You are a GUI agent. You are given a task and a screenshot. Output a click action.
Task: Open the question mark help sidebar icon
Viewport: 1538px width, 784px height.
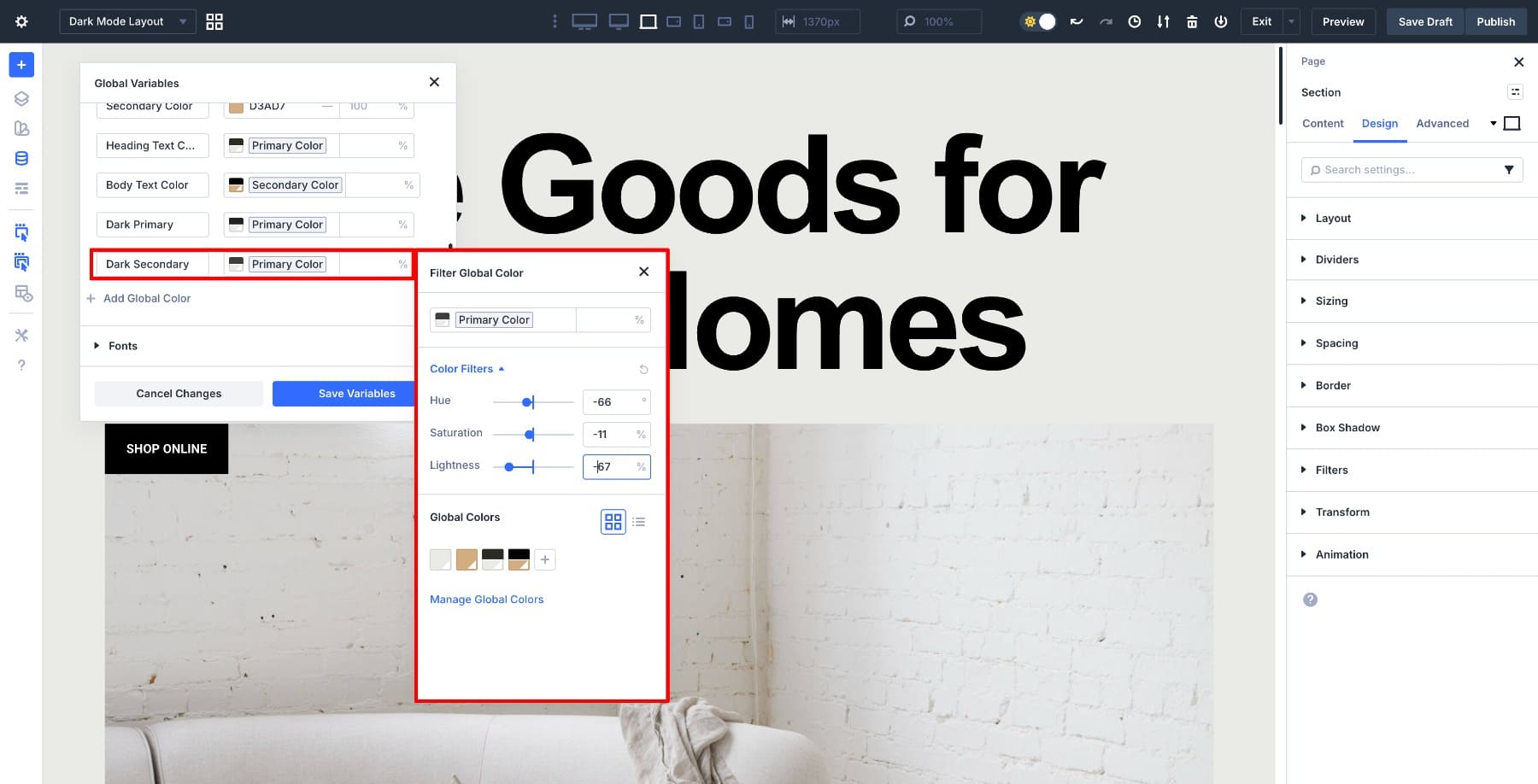21,365
